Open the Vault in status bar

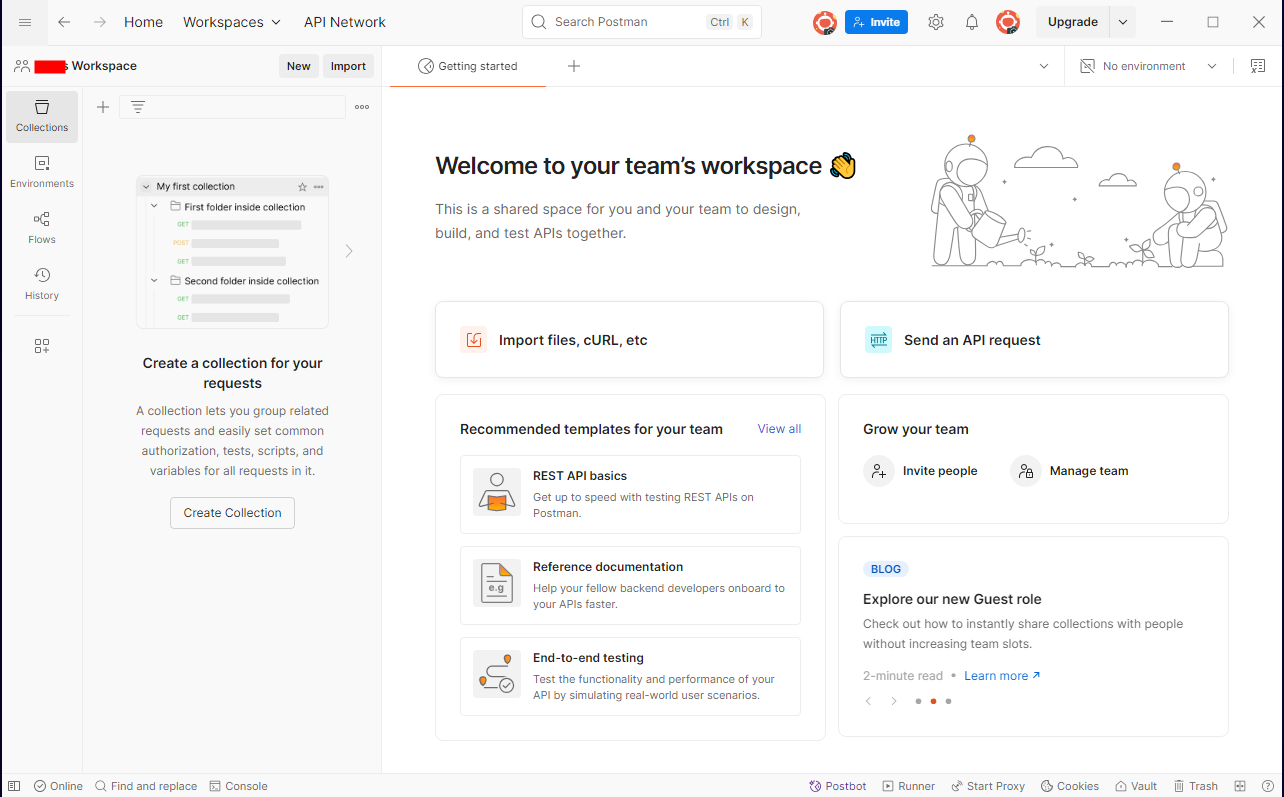pyautogui.click(x=1137, y=786)
